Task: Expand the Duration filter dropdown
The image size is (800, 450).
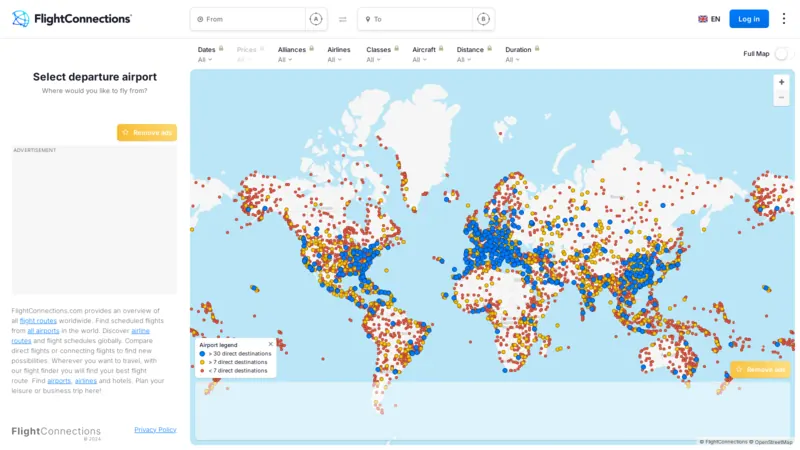Action: [513, 60]
